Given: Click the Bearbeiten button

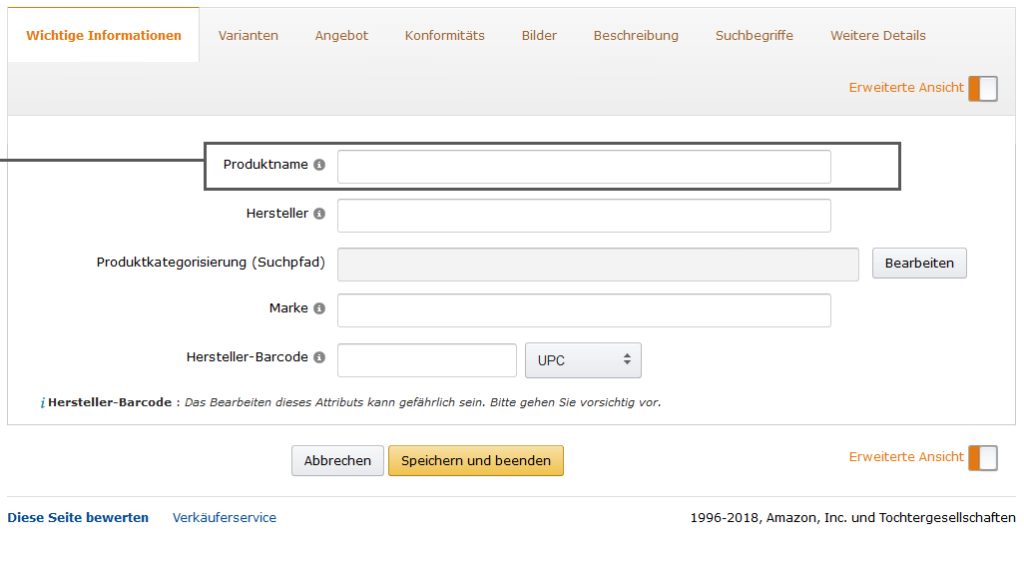Looking at the screenshot, I should (919, 263).
